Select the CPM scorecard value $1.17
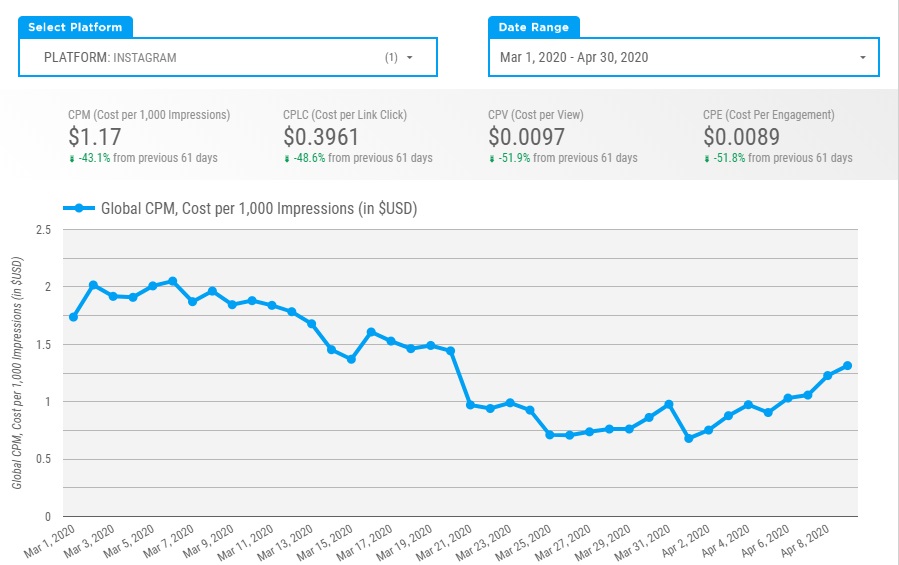This screenshot has height=565, width=899. point(93,137)
